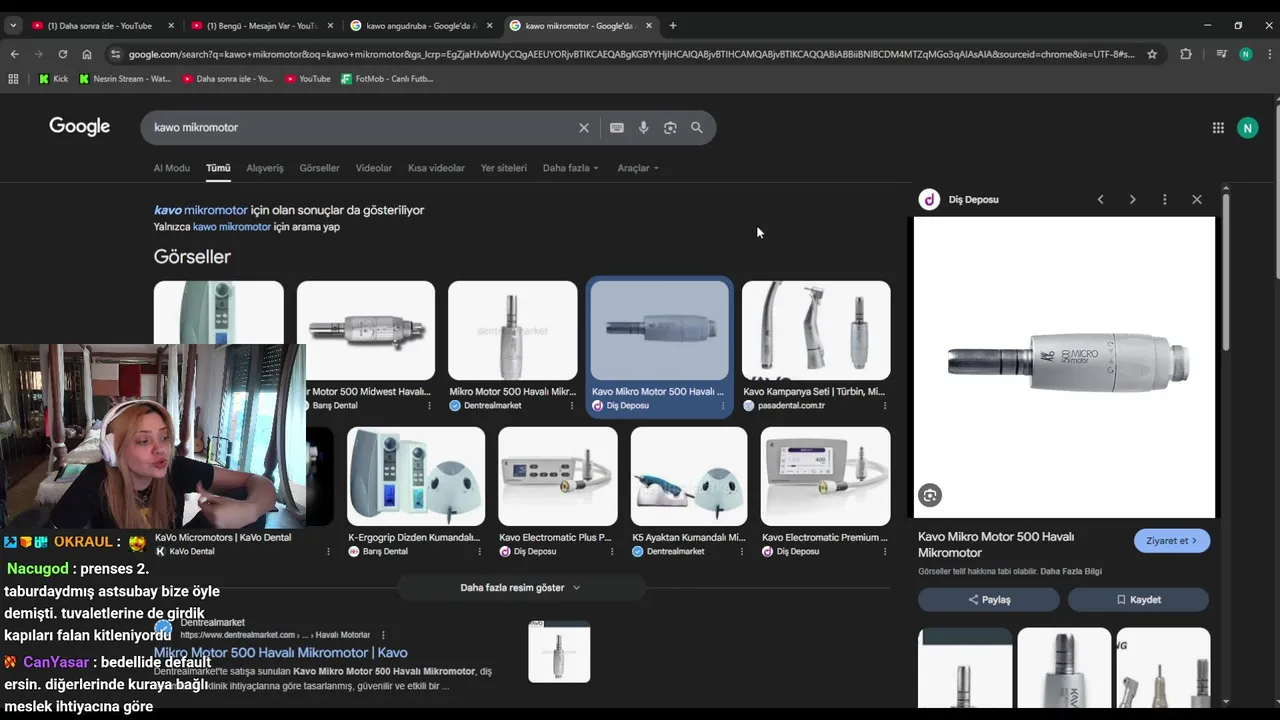Open options for pasadental.com.tr image

click(x=884, y=405)
